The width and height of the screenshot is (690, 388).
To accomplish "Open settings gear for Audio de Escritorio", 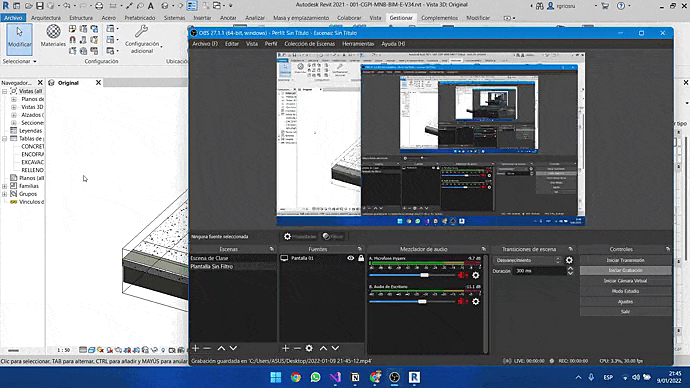I will 476,302.
